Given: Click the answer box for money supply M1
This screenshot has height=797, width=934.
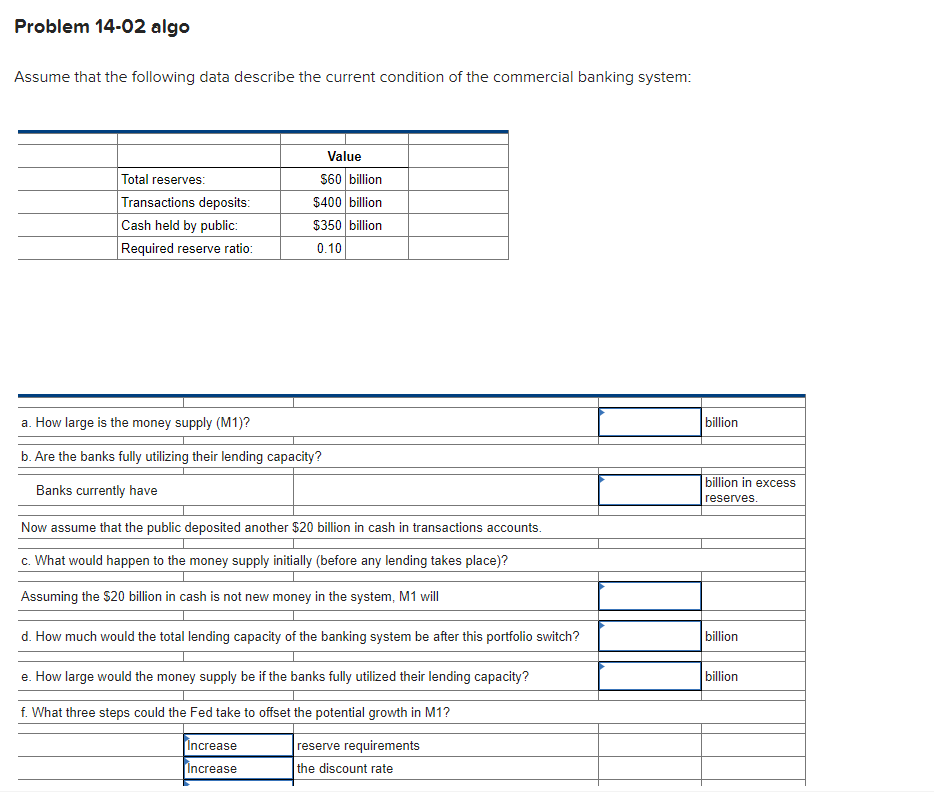Looking at the screenshot, I should click(x=648, y=421).
